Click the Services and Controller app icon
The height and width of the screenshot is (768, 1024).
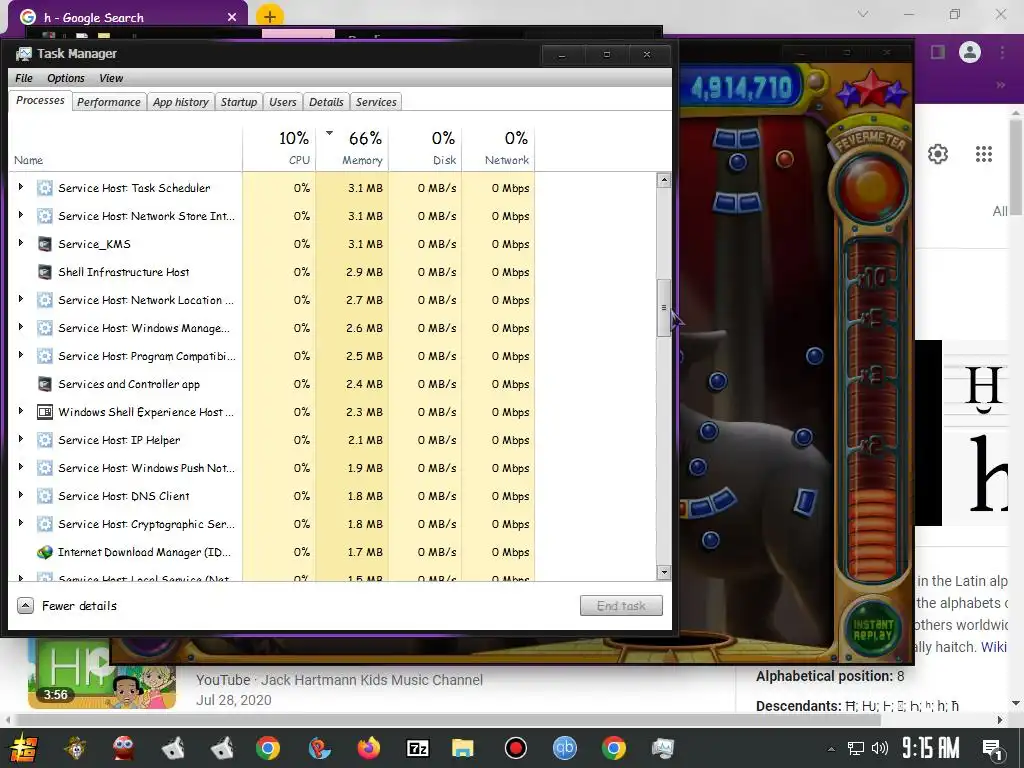click(x=44, y=385)
